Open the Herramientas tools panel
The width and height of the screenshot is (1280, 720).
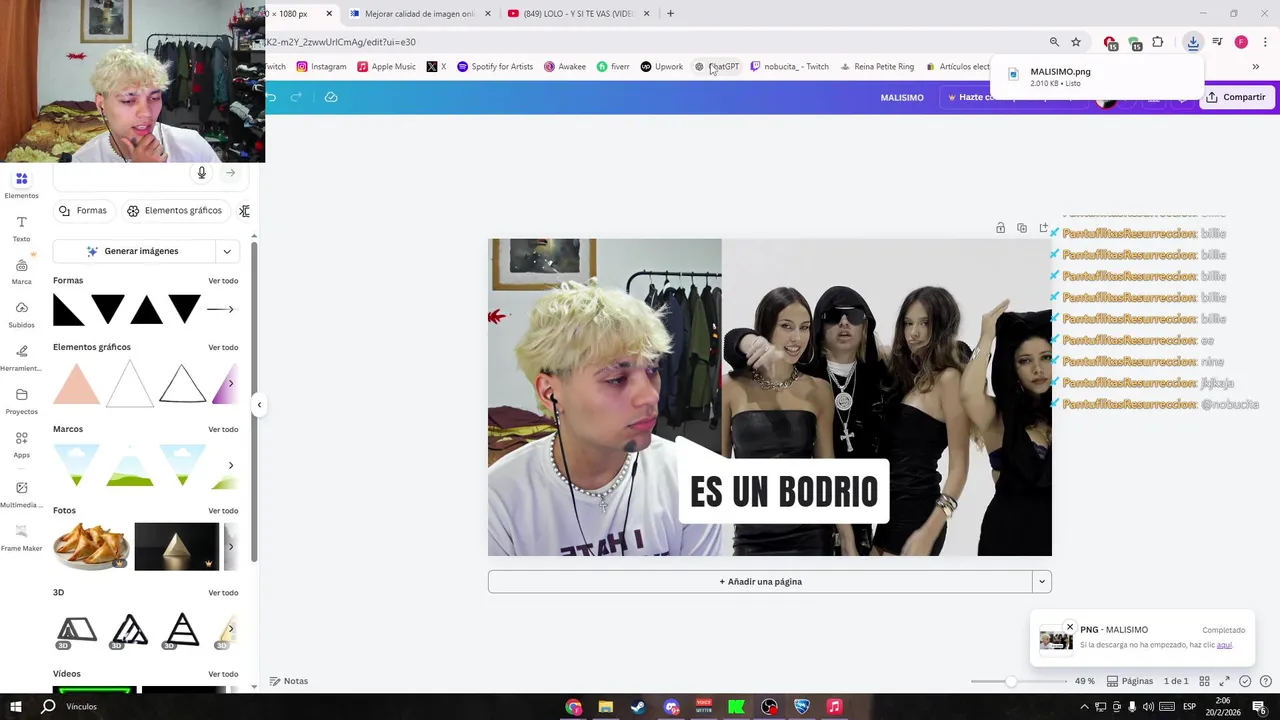[x=21, y=358]
